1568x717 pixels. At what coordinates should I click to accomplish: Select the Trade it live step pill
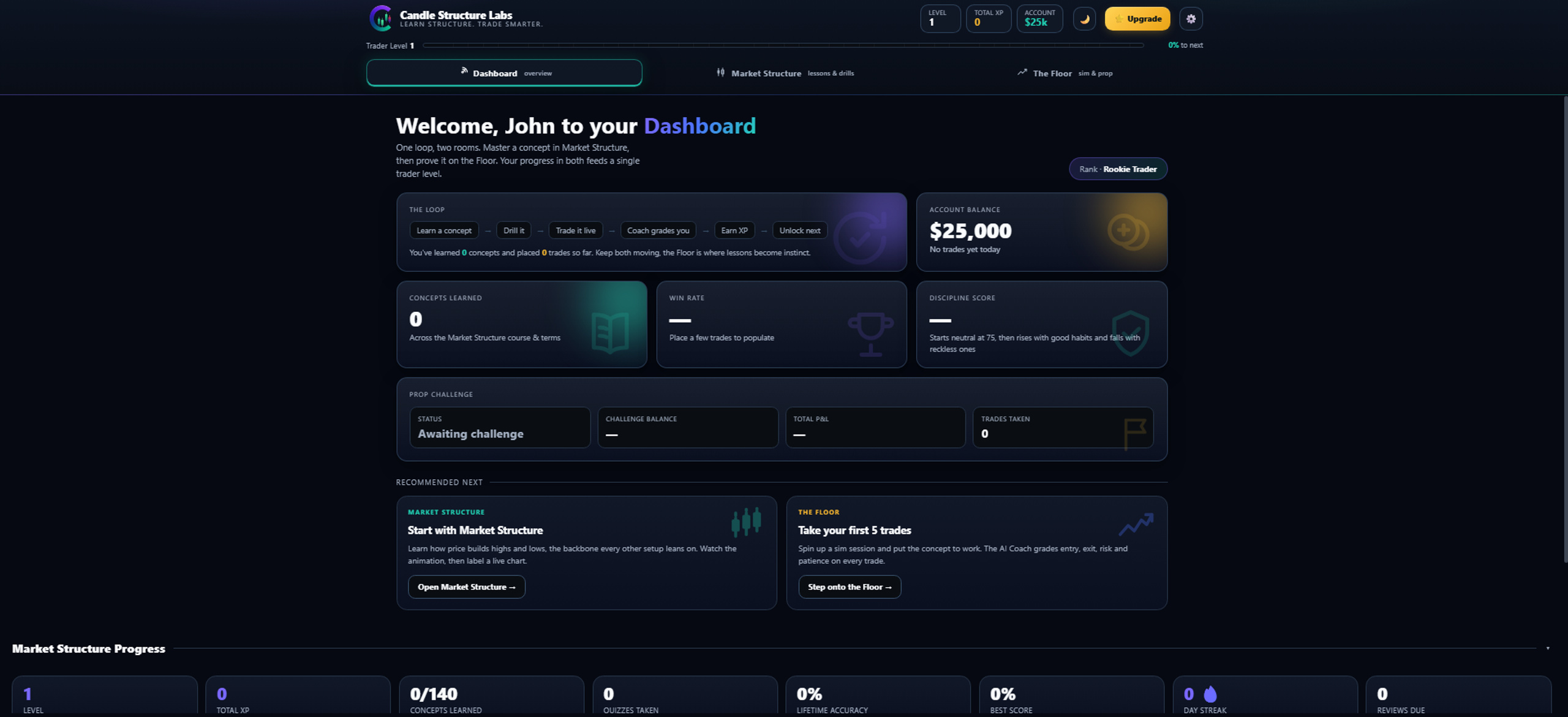(576, 230)
